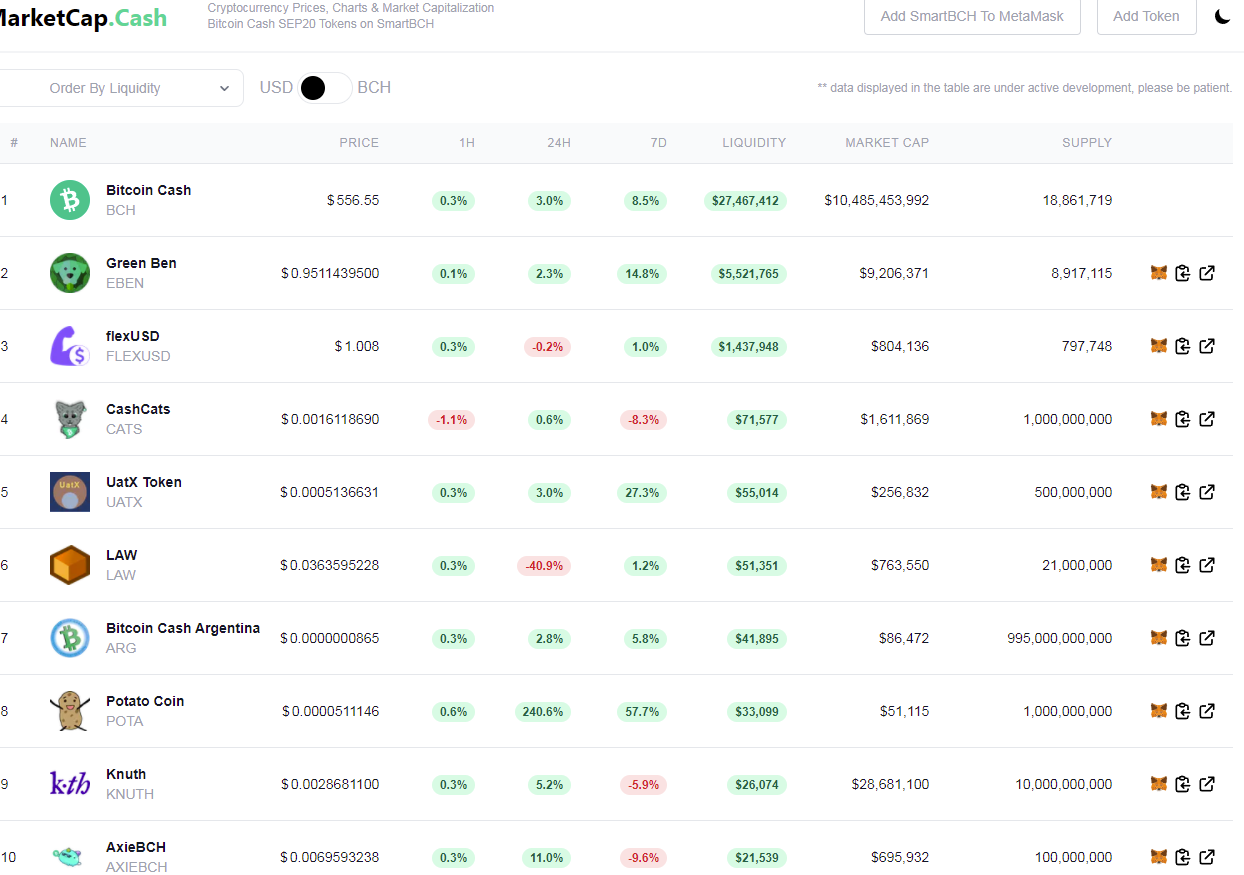
Task: Sort table by MARKET CAP column header
Action: tap(887, 143)
